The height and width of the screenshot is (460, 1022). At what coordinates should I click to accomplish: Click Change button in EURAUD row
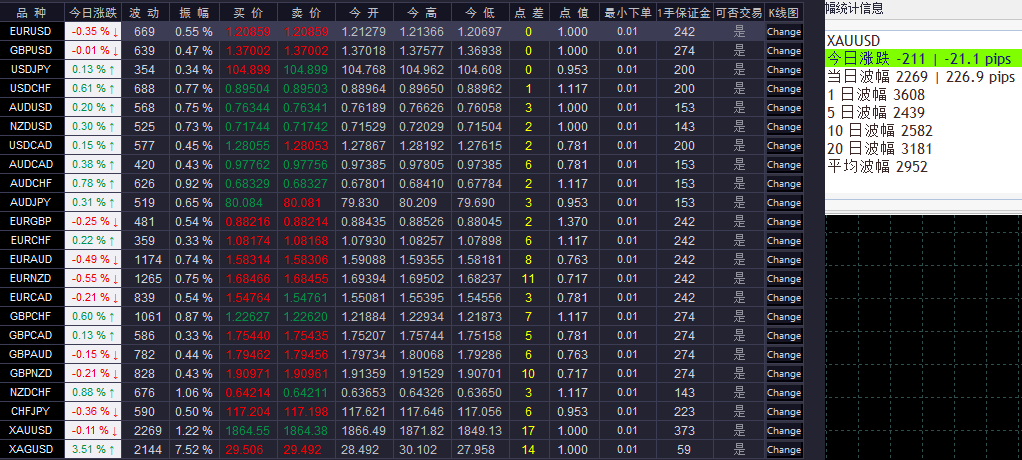pos(784,260)
